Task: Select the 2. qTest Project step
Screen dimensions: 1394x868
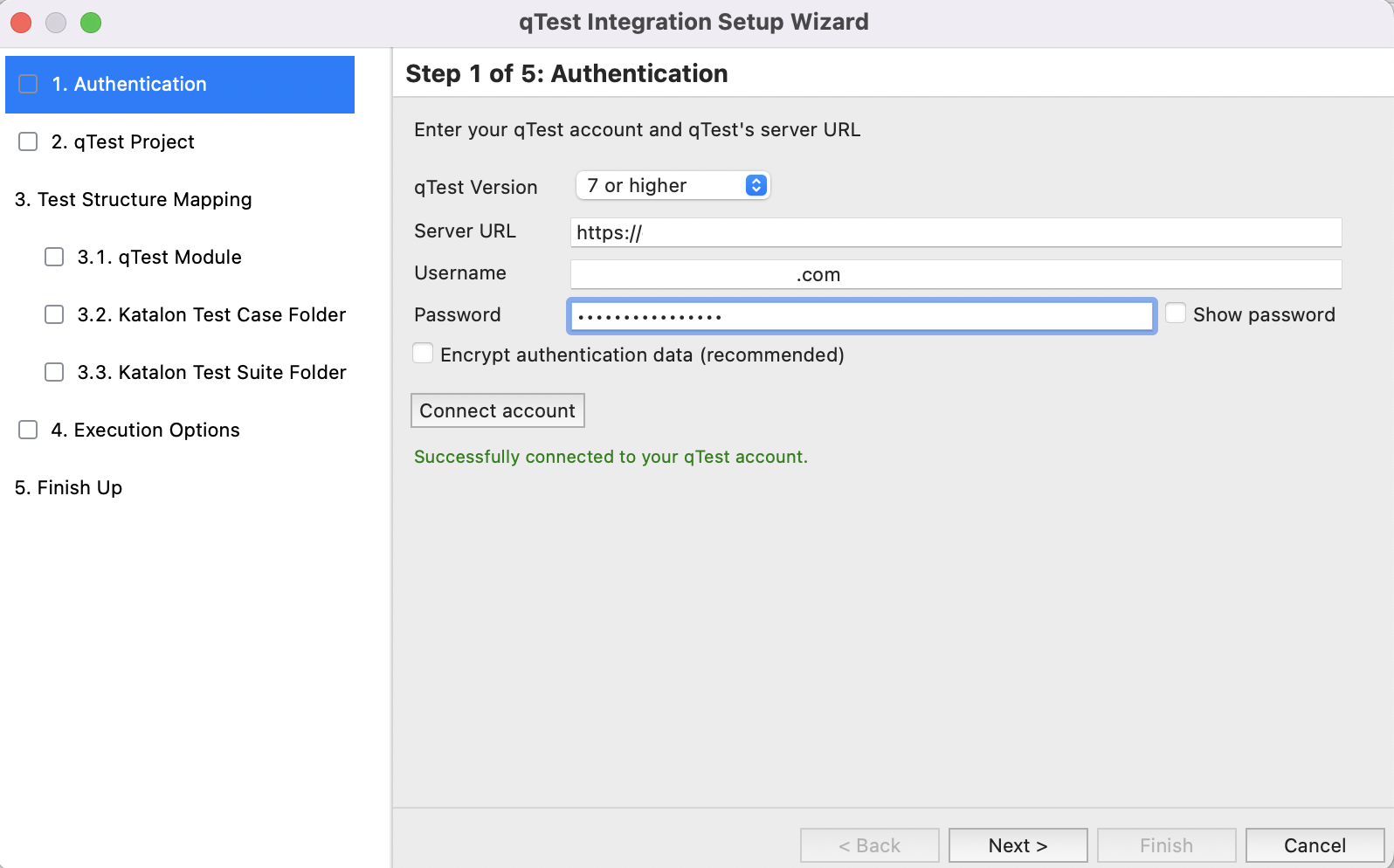Action: tap(122, 142)
